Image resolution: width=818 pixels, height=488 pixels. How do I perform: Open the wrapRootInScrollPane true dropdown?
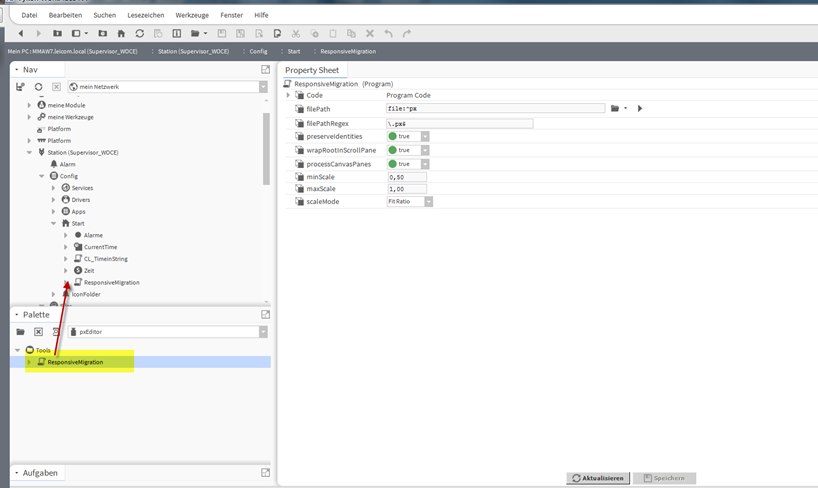point(425,150)
